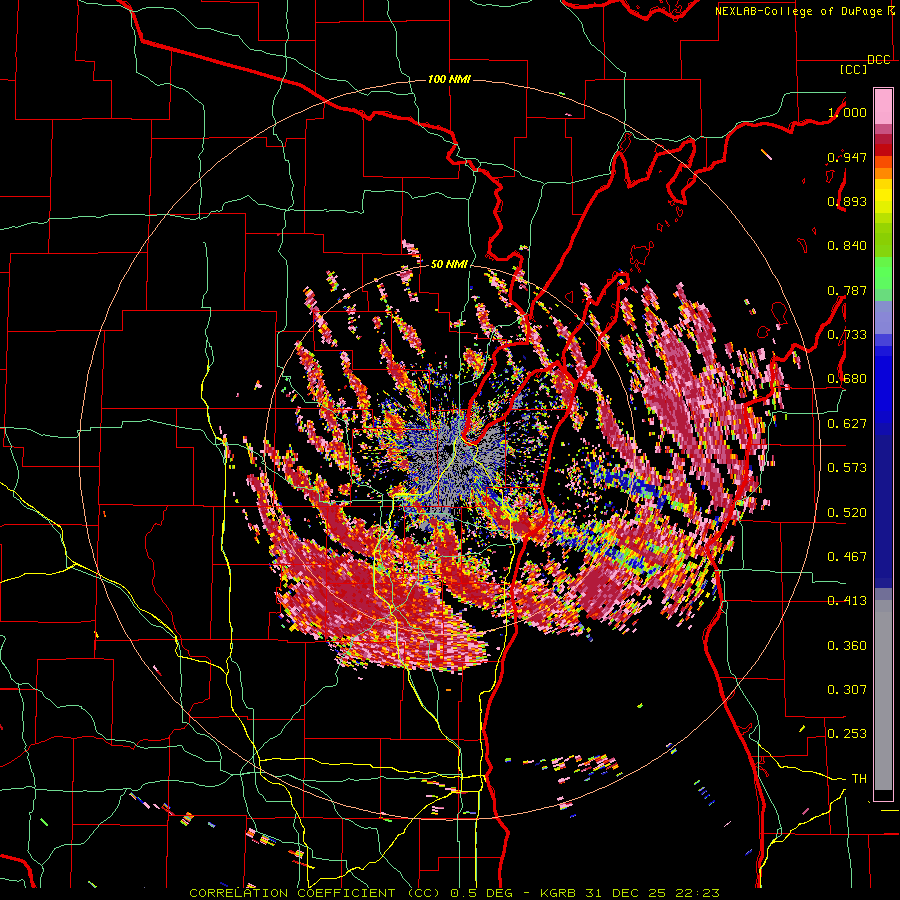Viewport: 900px width, 900px height.
Task: Click the 0.680 legend value
Action: pyautogui.click(x=847, y=379)
